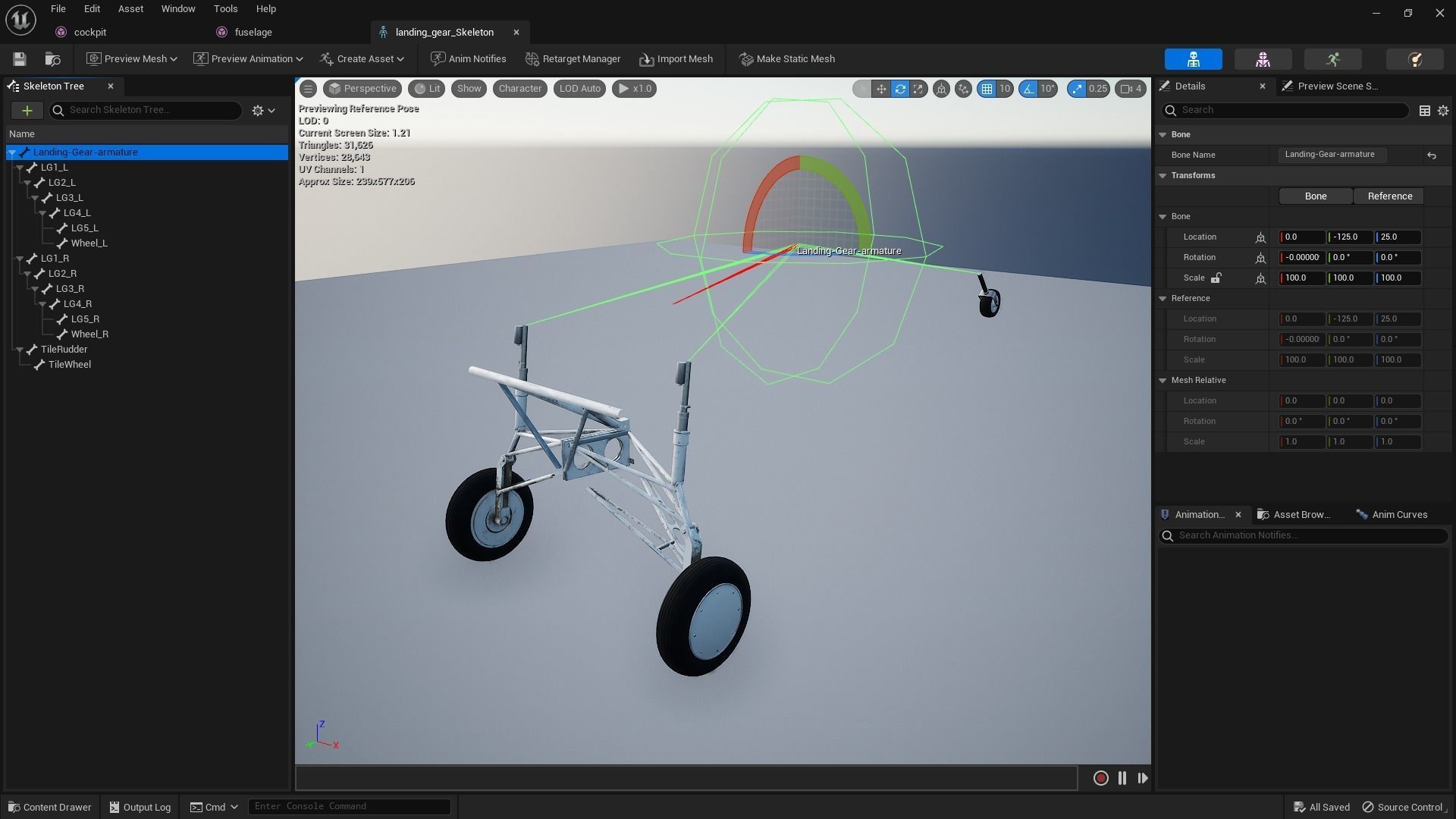Switch to the fuselage tab
The height and width of the screenshot is (819, 1456).
[253, 33]
